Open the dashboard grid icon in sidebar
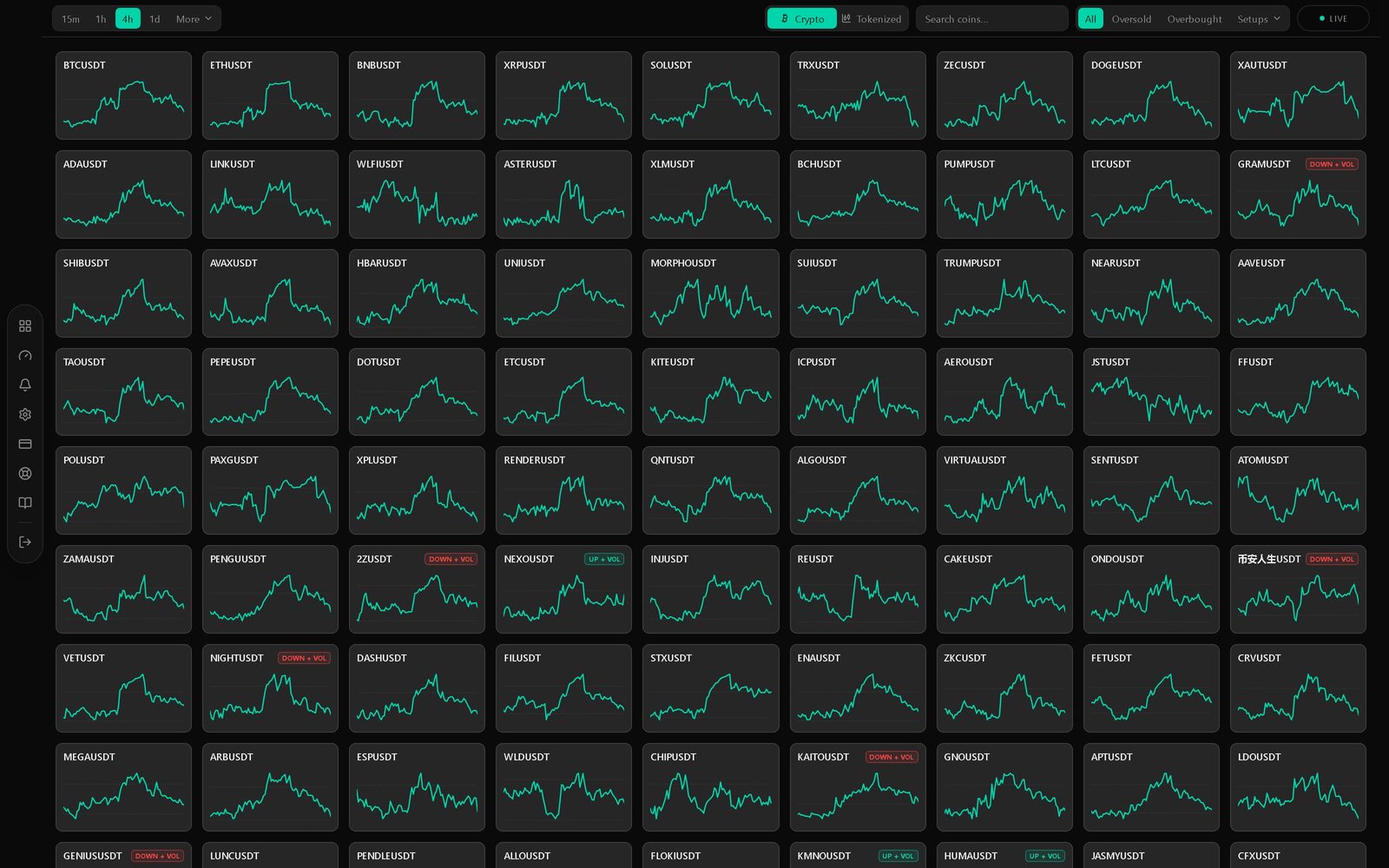Screen dimensions: 1389x868 pyautogui.click(x=25, y=325)
